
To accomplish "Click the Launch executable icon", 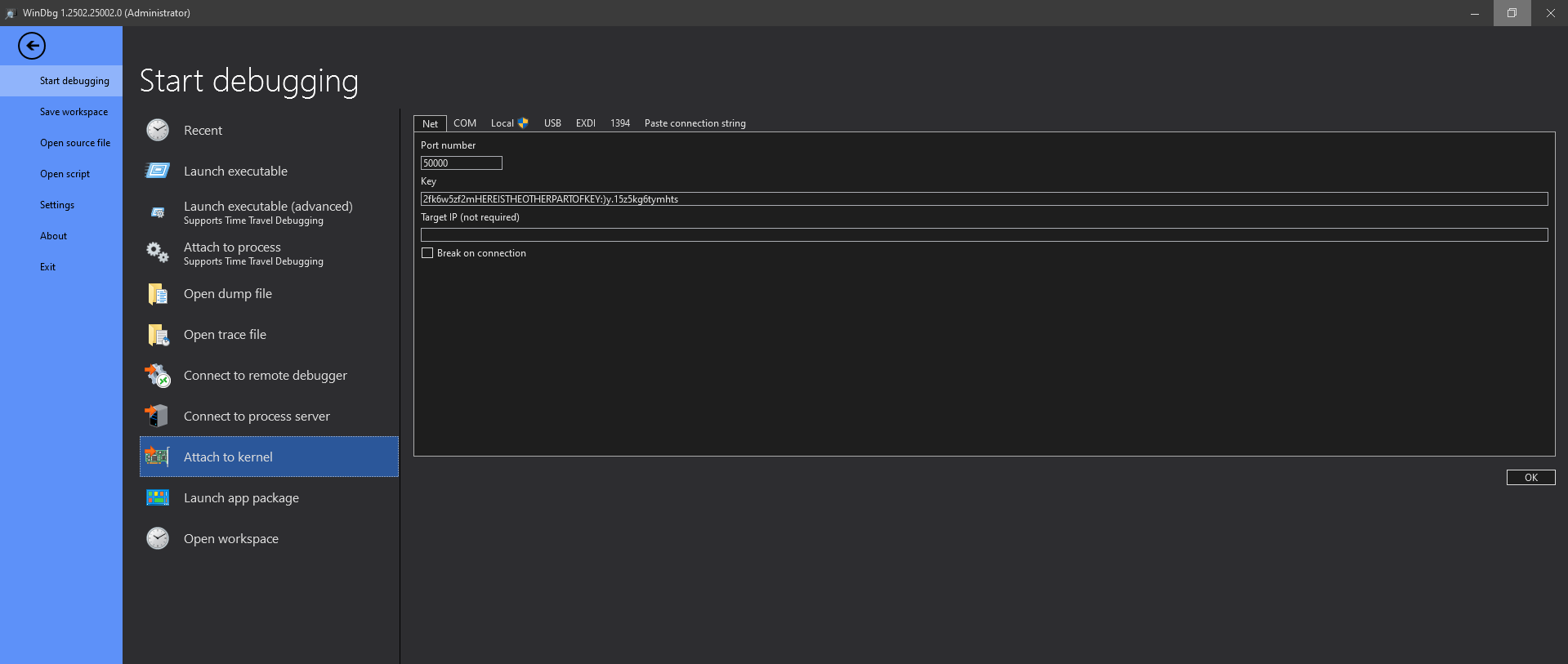I will (158, 171).
